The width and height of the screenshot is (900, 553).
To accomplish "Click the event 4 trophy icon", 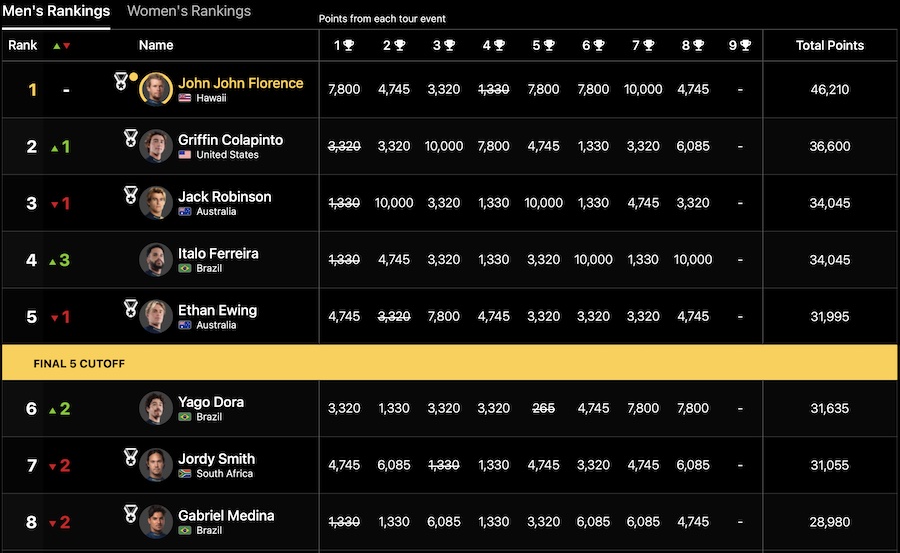I will click(x=499, y=45).
